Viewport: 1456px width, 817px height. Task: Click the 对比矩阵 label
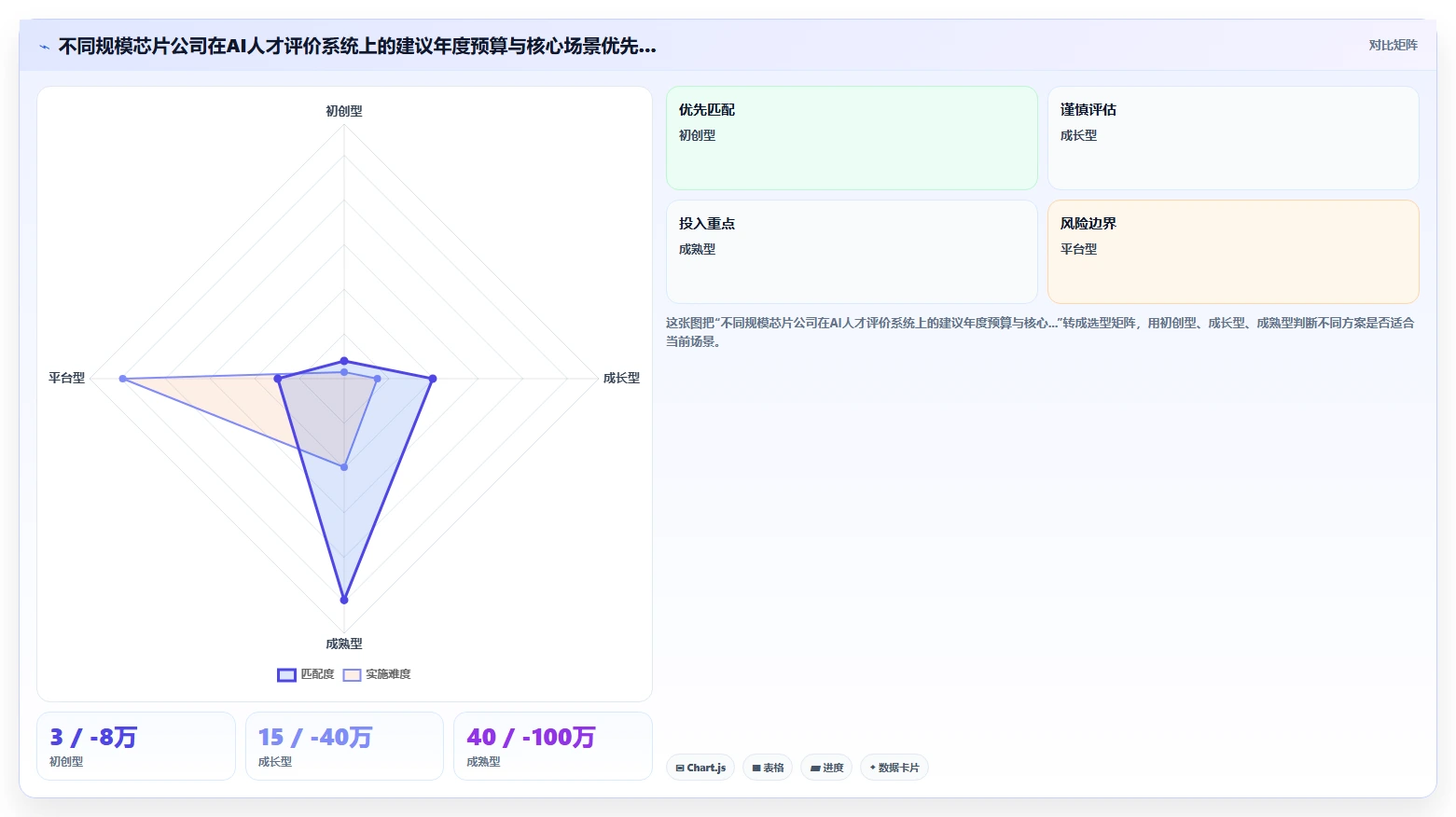point(1393,46)
